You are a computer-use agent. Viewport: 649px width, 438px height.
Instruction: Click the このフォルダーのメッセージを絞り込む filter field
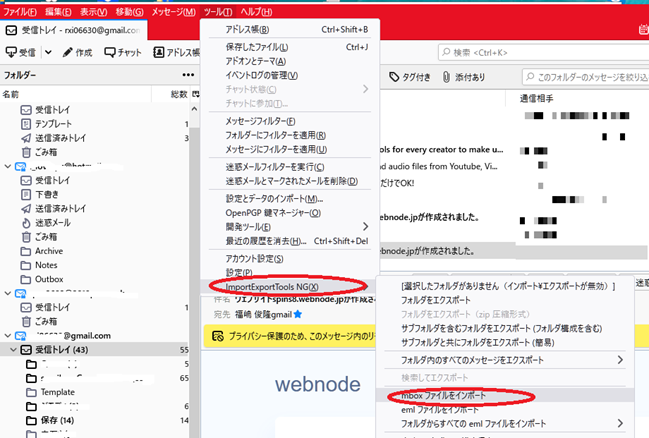pyautogui.click(x=585, y=77)
